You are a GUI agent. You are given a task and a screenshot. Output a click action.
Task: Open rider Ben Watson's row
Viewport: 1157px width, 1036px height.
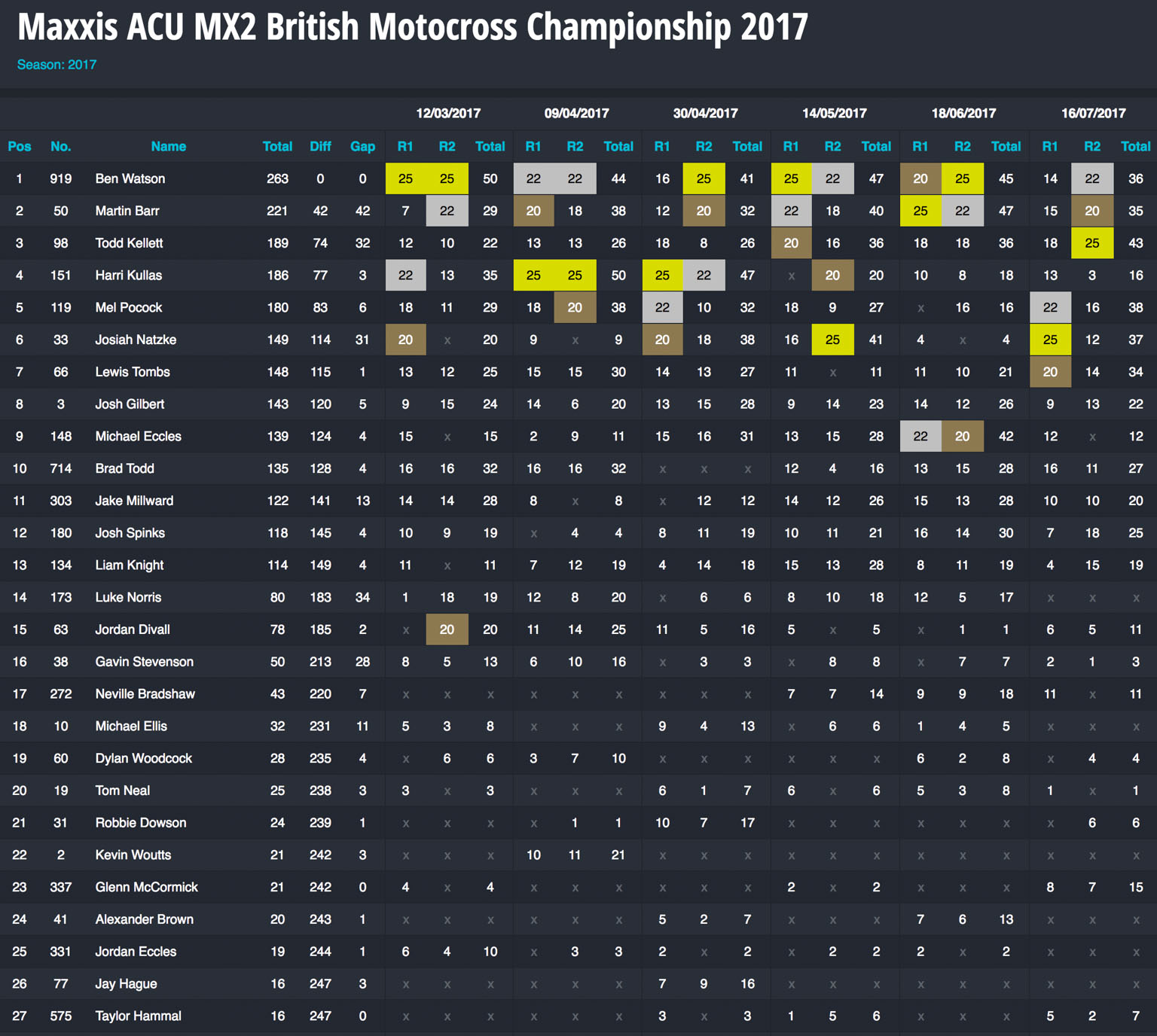(130, 178)
